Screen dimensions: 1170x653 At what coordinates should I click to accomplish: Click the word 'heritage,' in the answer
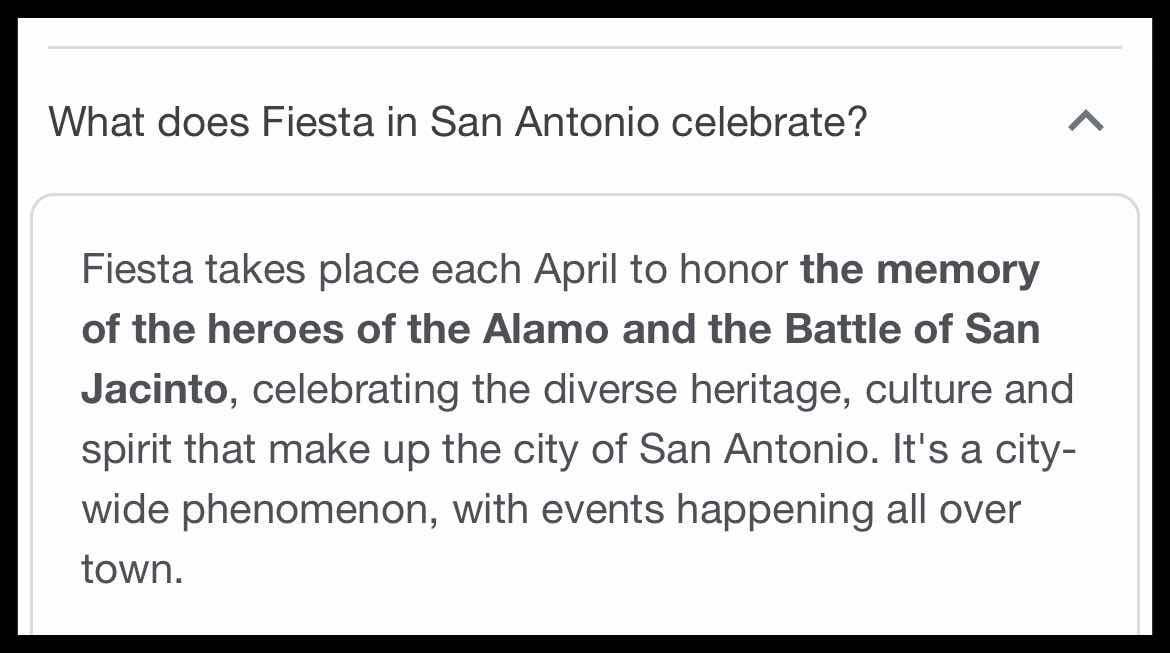tap(771, 390)
